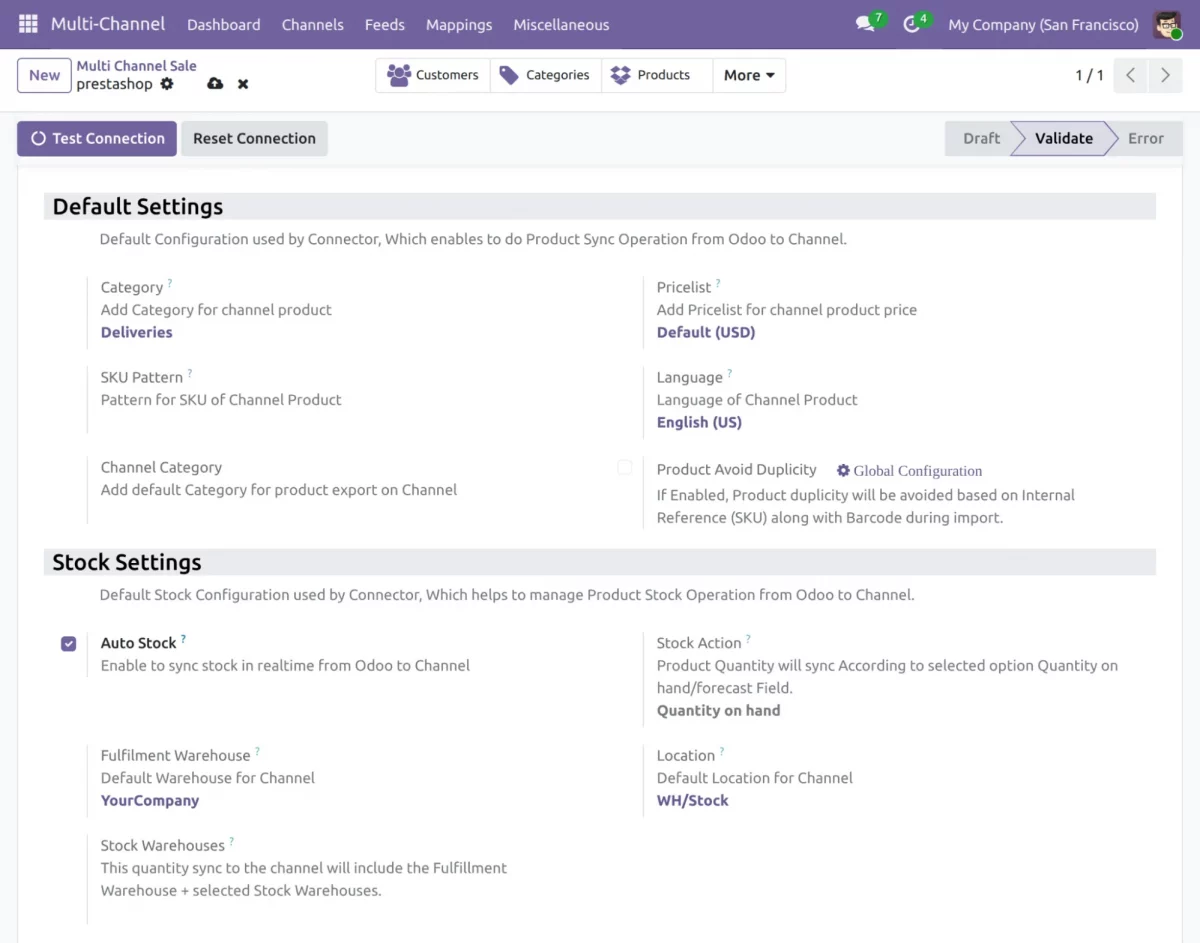
Task: Open the Quantity on hand stock action
Action: pyautogui.click(x=718, y=710)
